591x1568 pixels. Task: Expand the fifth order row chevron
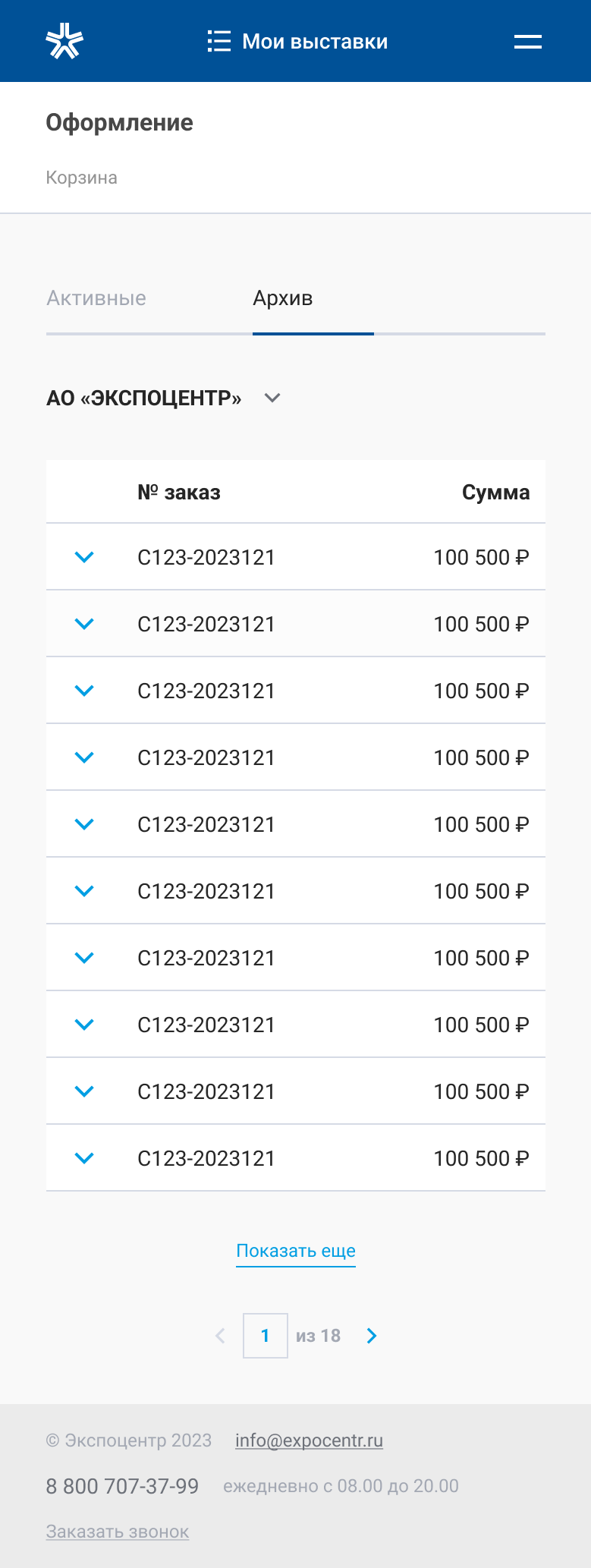[x=84, y=824]
